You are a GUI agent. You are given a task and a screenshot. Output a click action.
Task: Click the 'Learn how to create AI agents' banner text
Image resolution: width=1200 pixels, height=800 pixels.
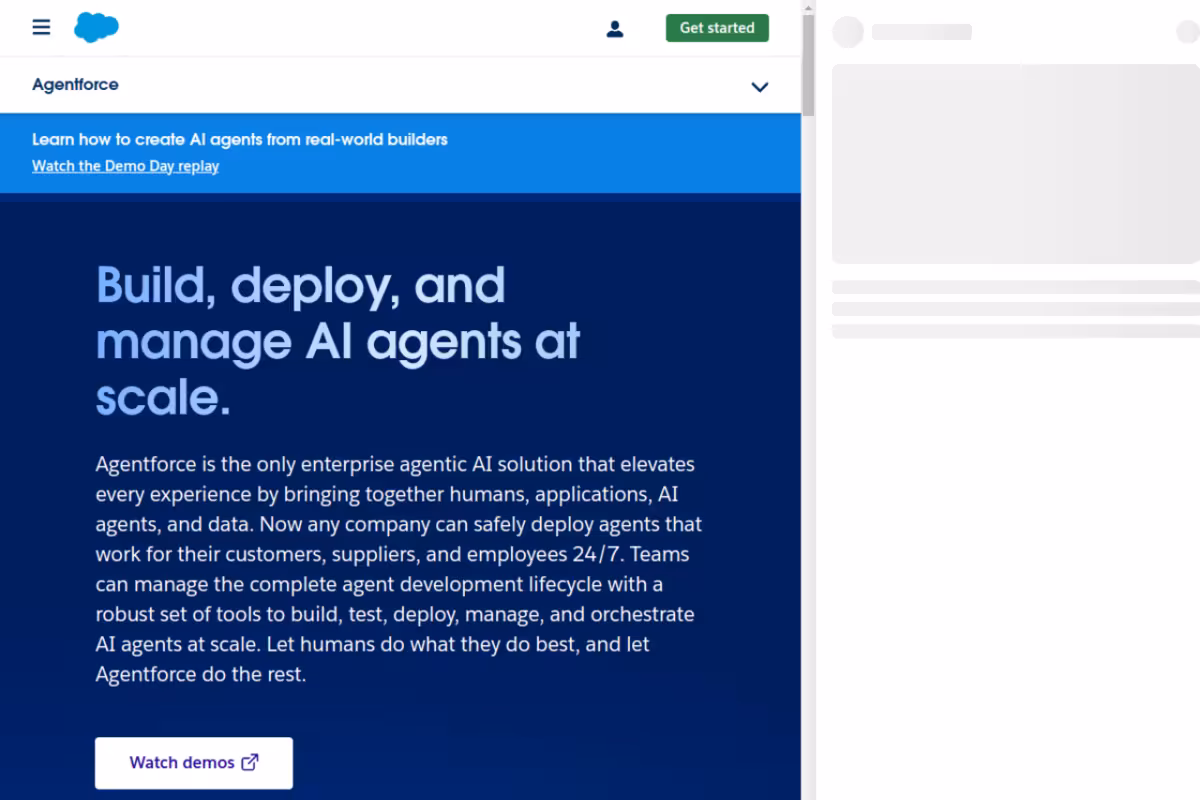240,139
